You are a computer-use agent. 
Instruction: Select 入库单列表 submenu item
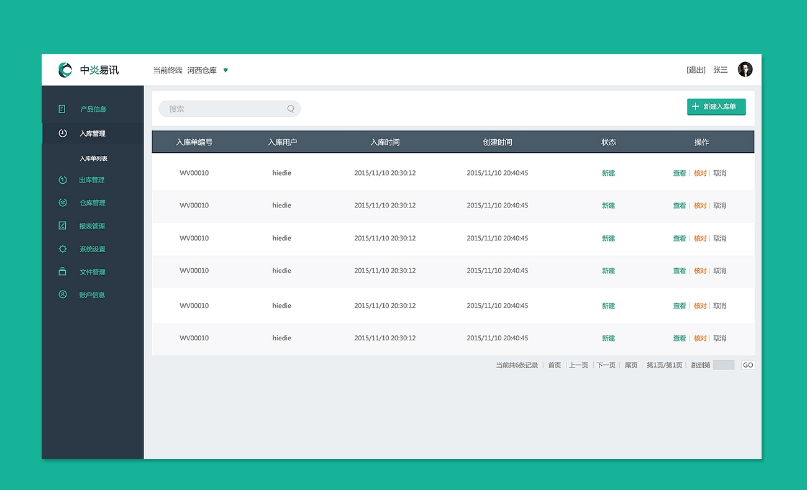tap(94, 158)
